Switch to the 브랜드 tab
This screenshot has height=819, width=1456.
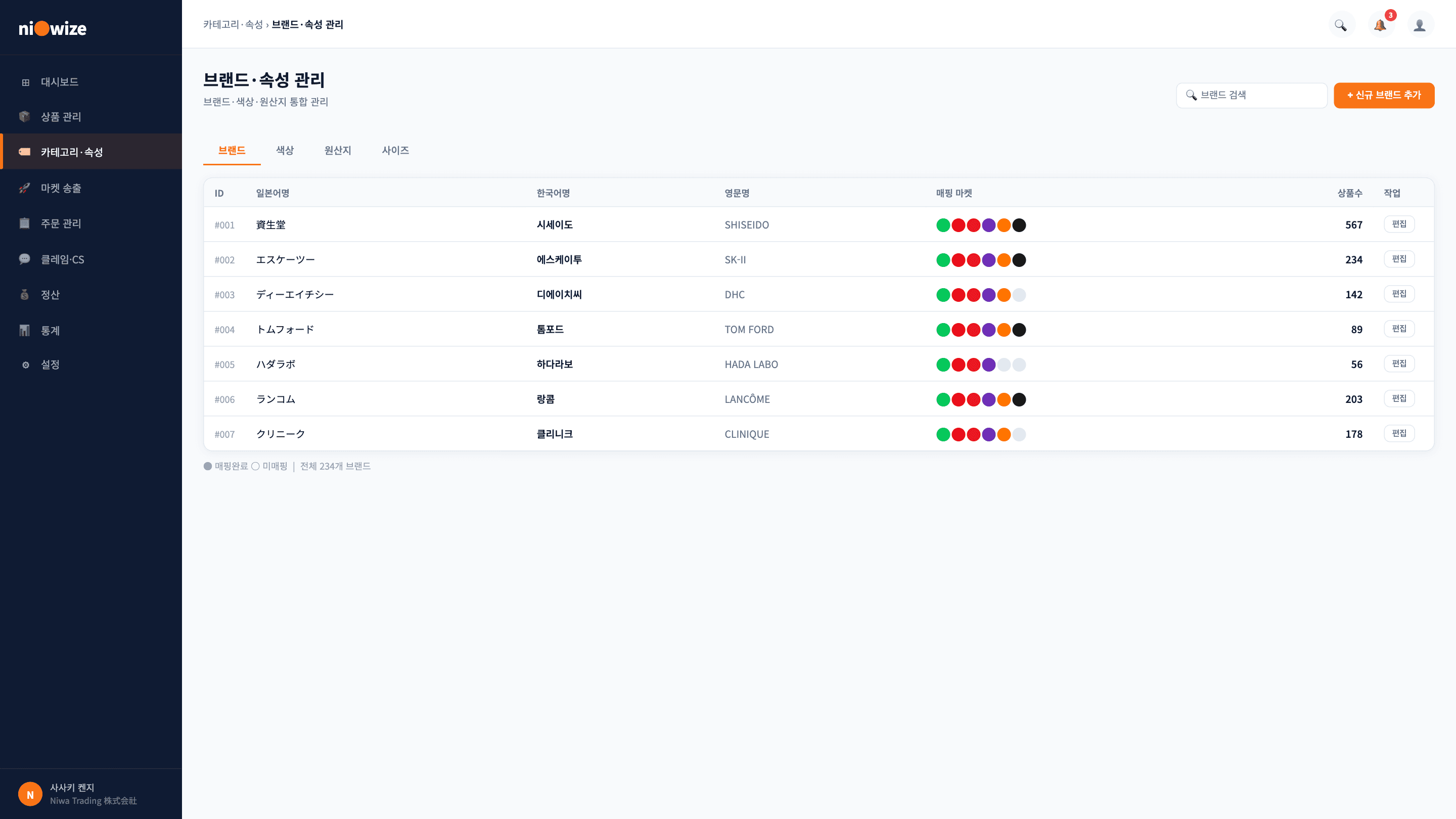[x=232, y=150]
